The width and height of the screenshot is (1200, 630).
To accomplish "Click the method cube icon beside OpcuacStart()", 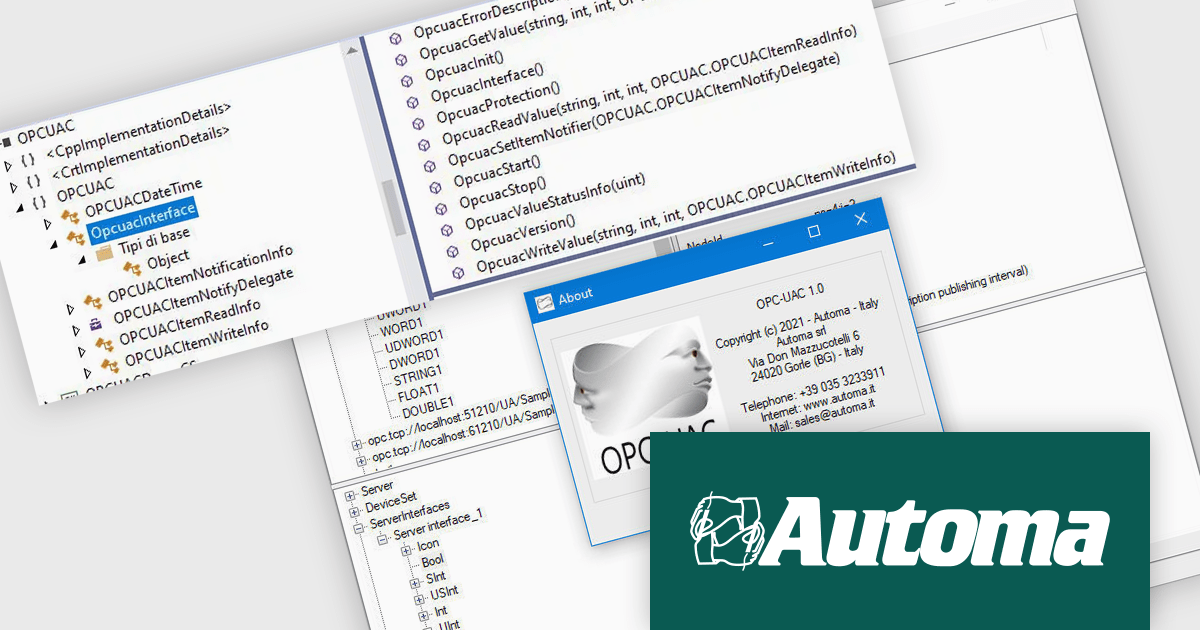I will click(433, 187).
